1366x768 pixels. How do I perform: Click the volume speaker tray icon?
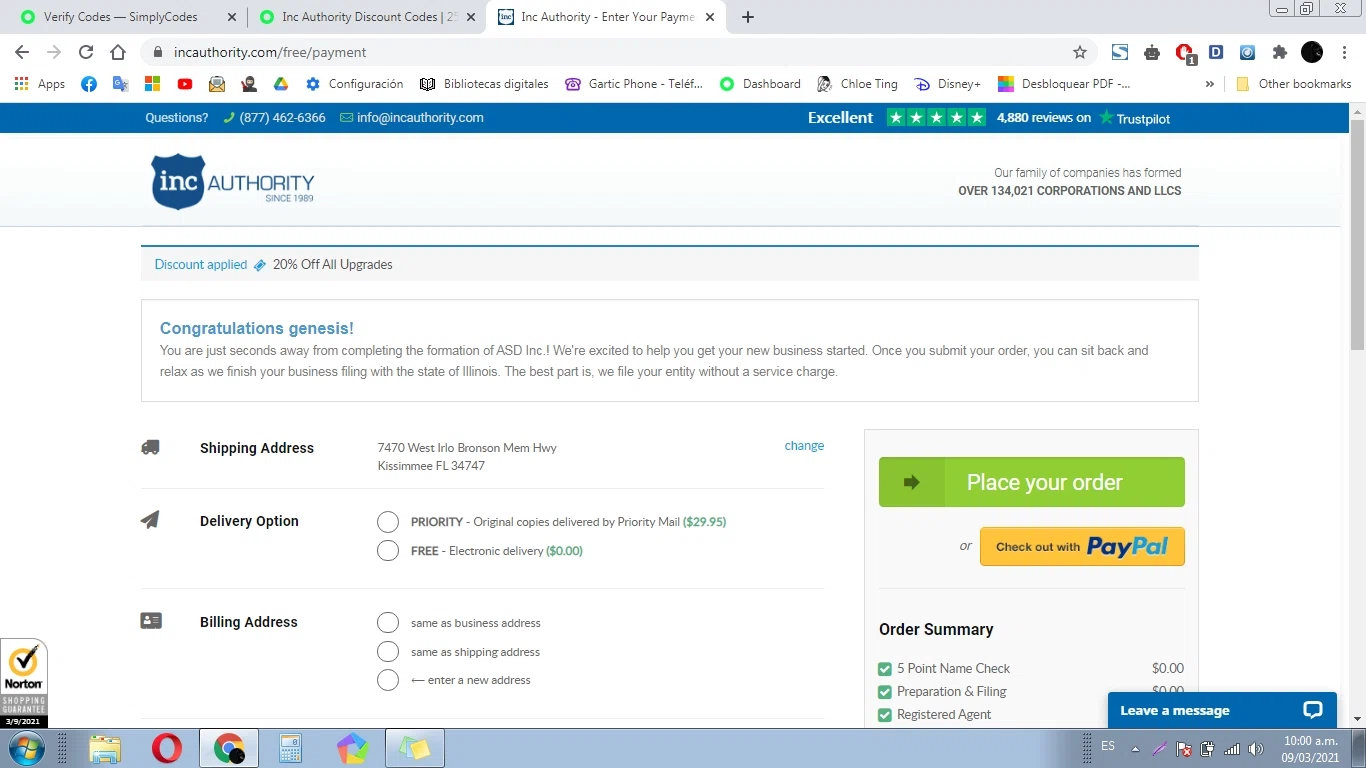[1257, 748]
